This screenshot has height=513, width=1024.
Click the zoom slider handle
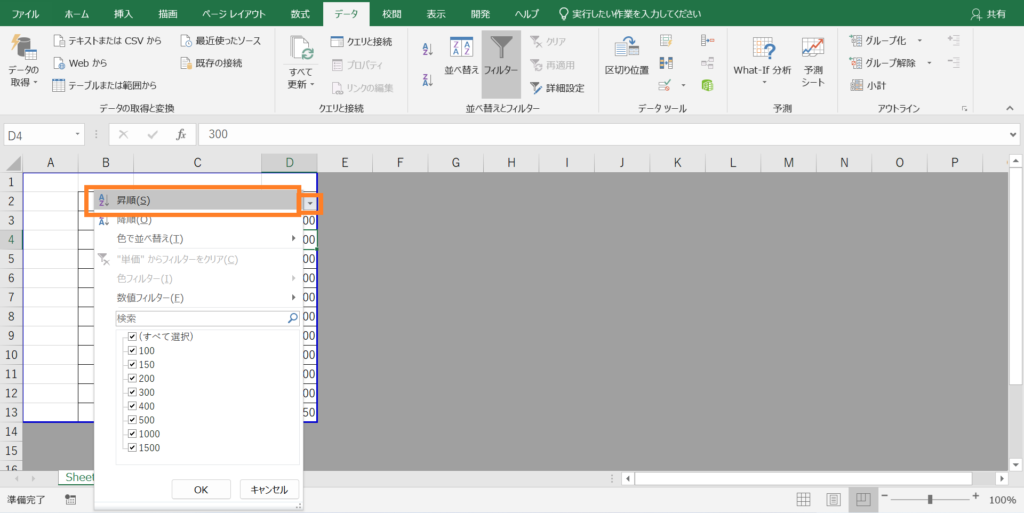click(x=929, y=500)
